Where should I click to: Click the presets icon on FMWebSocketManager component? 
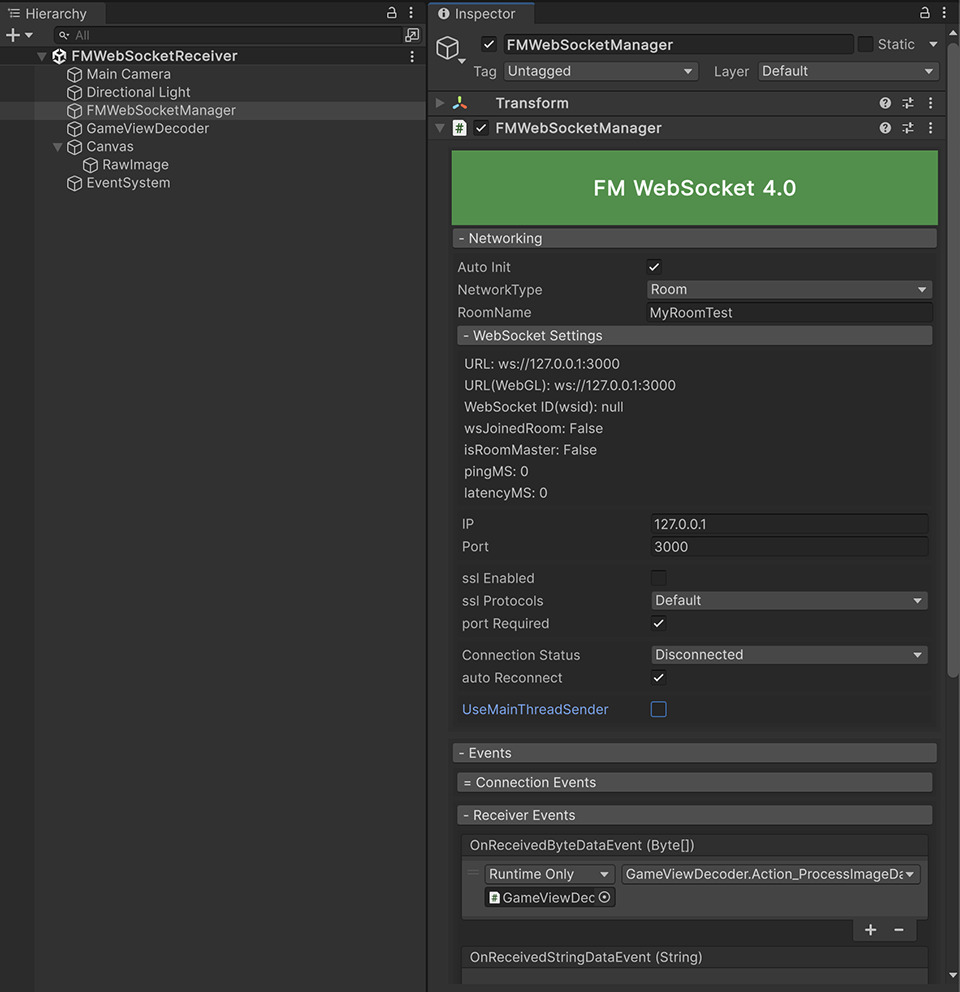tap(908, 127)
